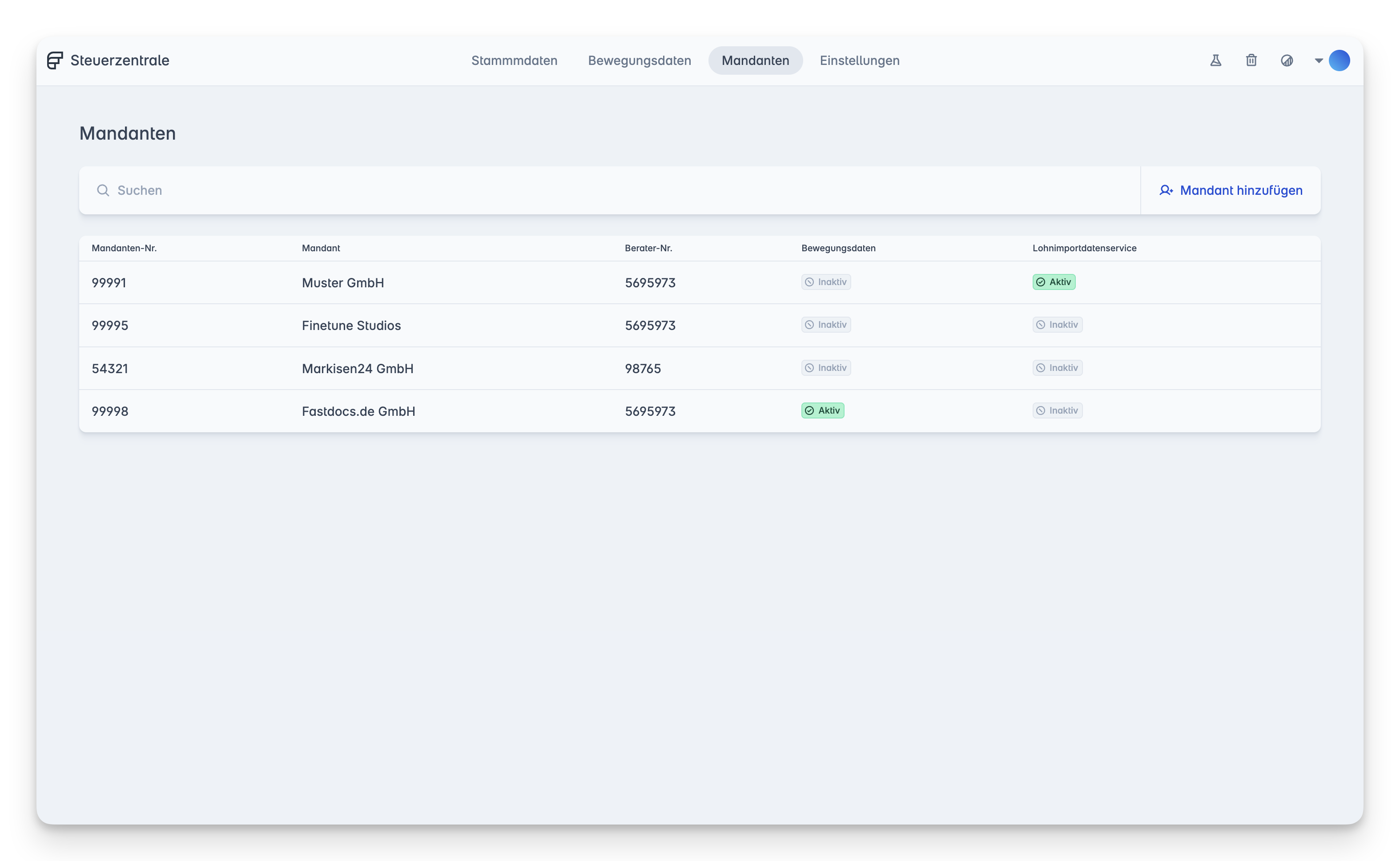
Task: Click the theme appearance icon
Action: (x=1287, y=60)
